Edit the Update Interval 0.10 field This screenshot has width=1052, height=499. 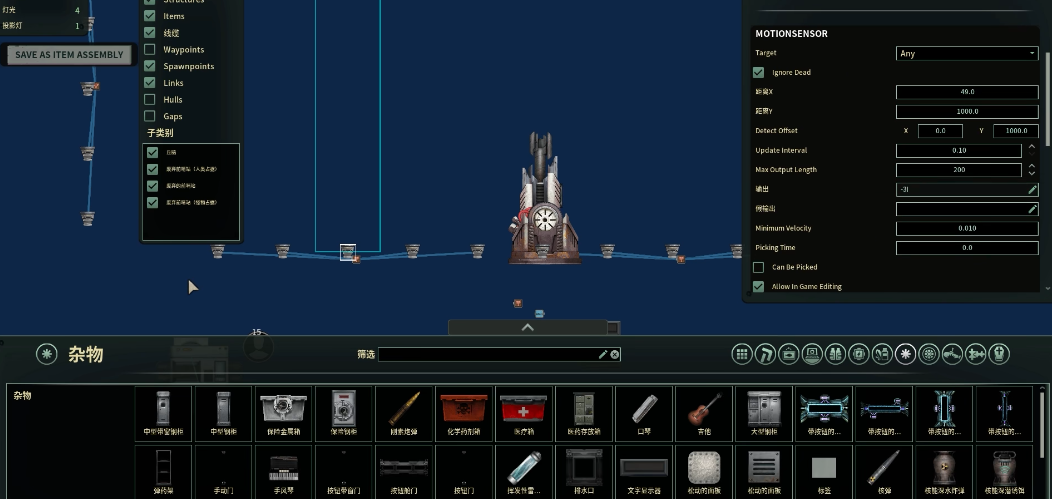point(959,151)
